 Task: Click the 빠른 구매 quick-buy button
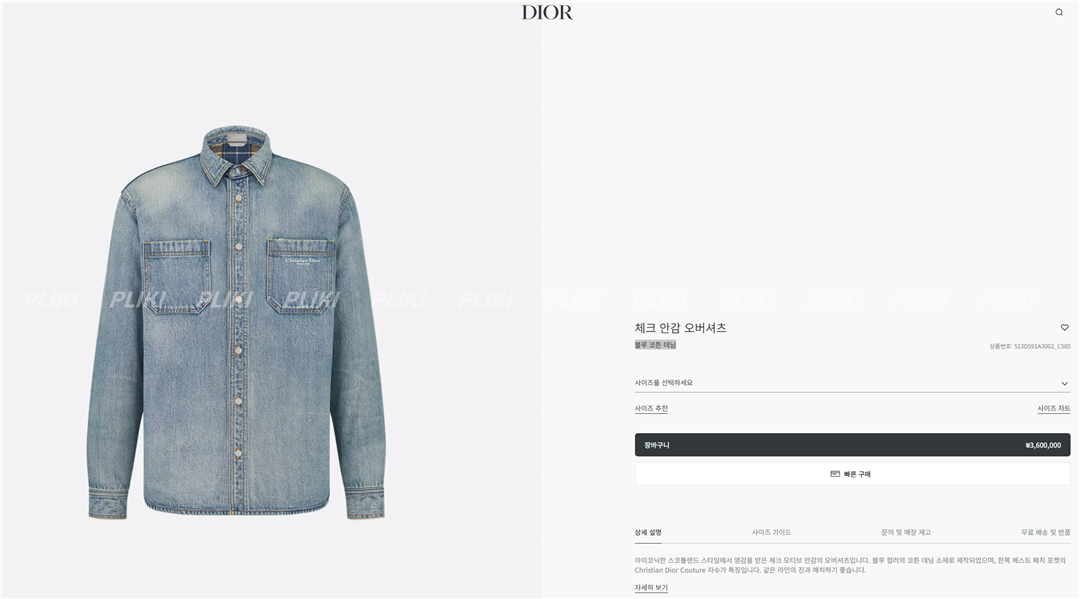click(852, 474)
